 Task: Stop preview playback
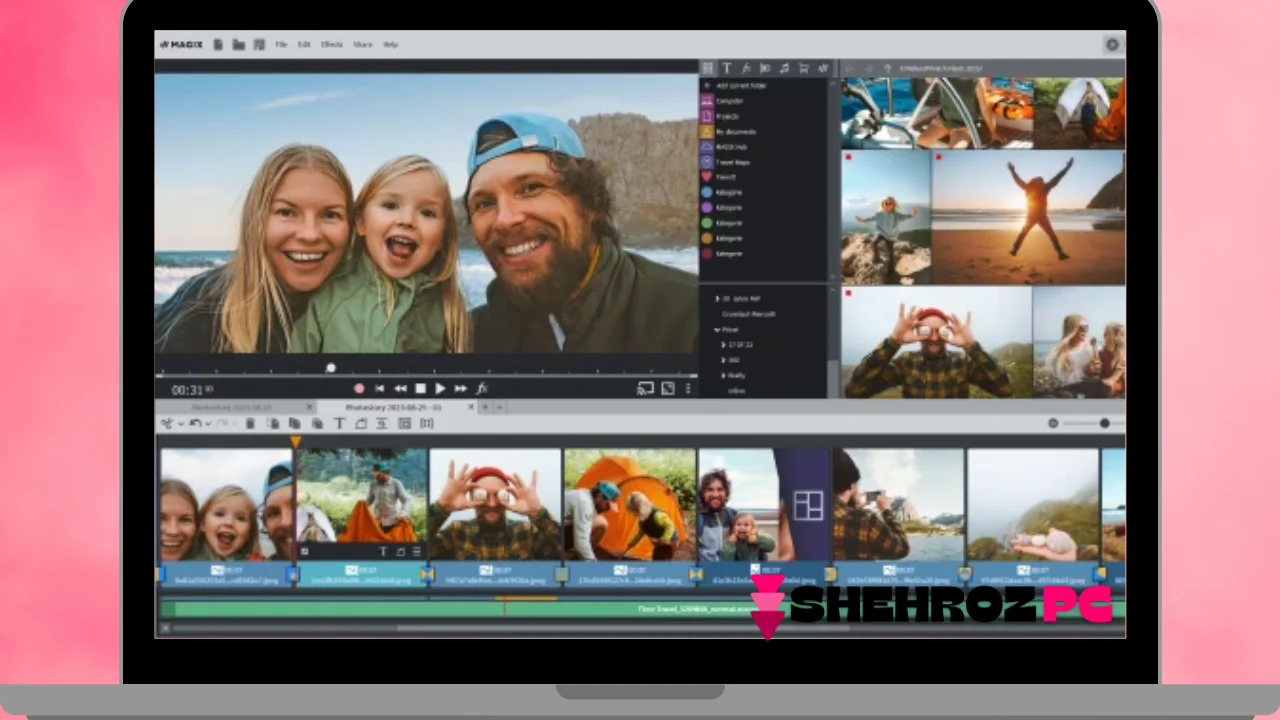[x=421, y=388]
